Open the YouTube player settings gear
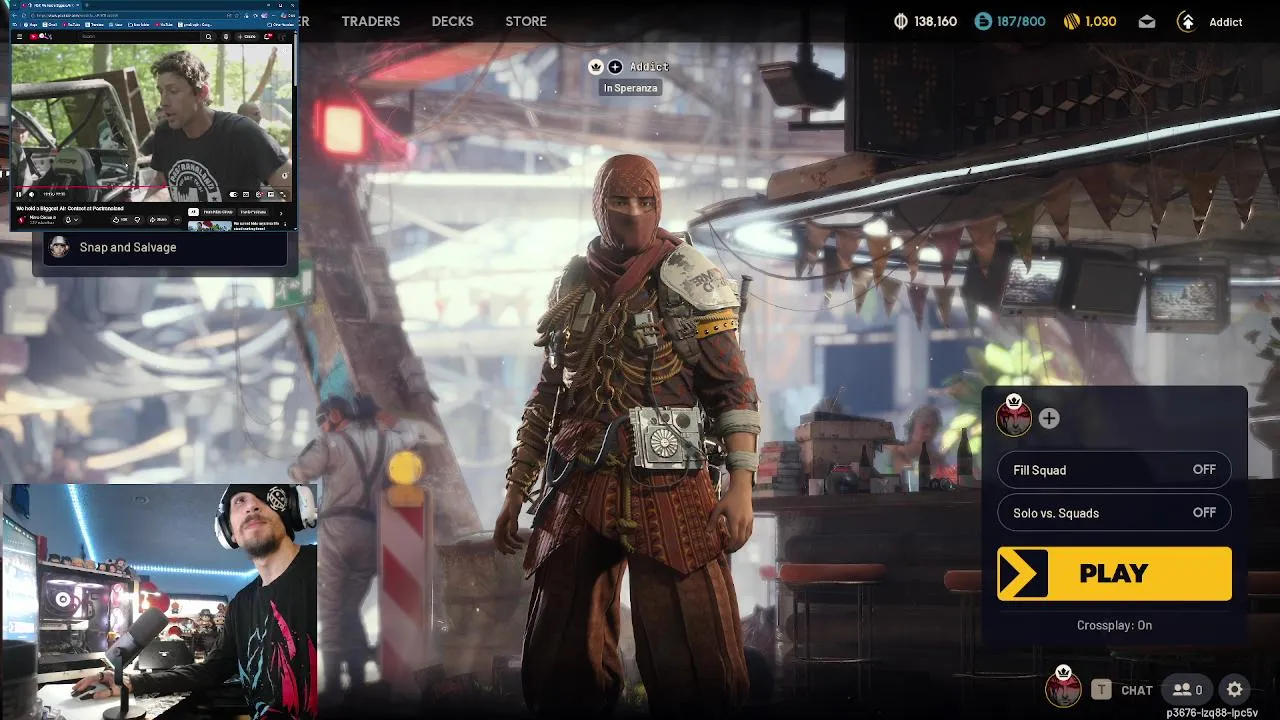Viewport: 1280px width, 720px height. click(x=259, y=194)
